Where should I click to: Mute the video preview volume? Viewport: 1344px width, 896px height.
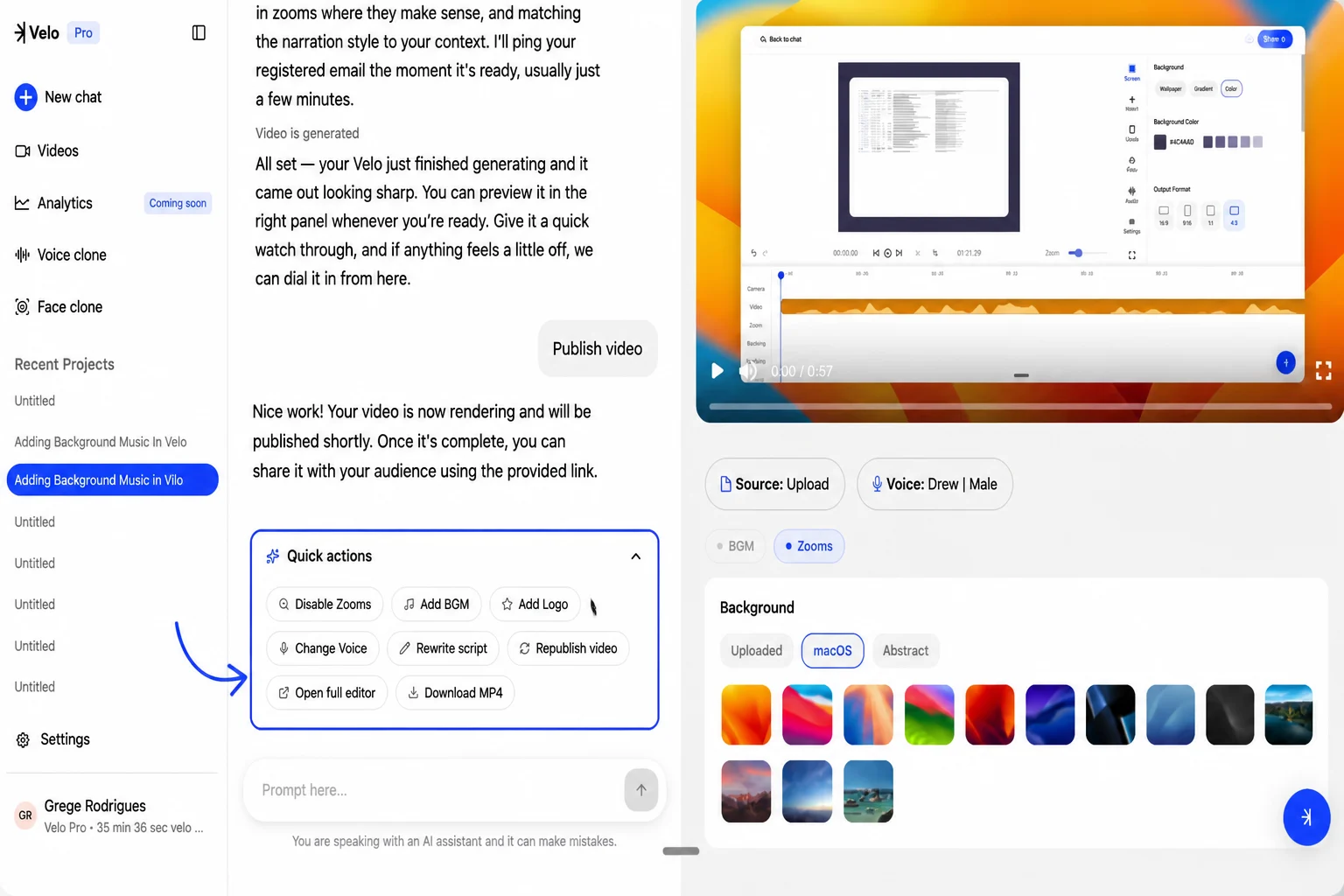748,371
